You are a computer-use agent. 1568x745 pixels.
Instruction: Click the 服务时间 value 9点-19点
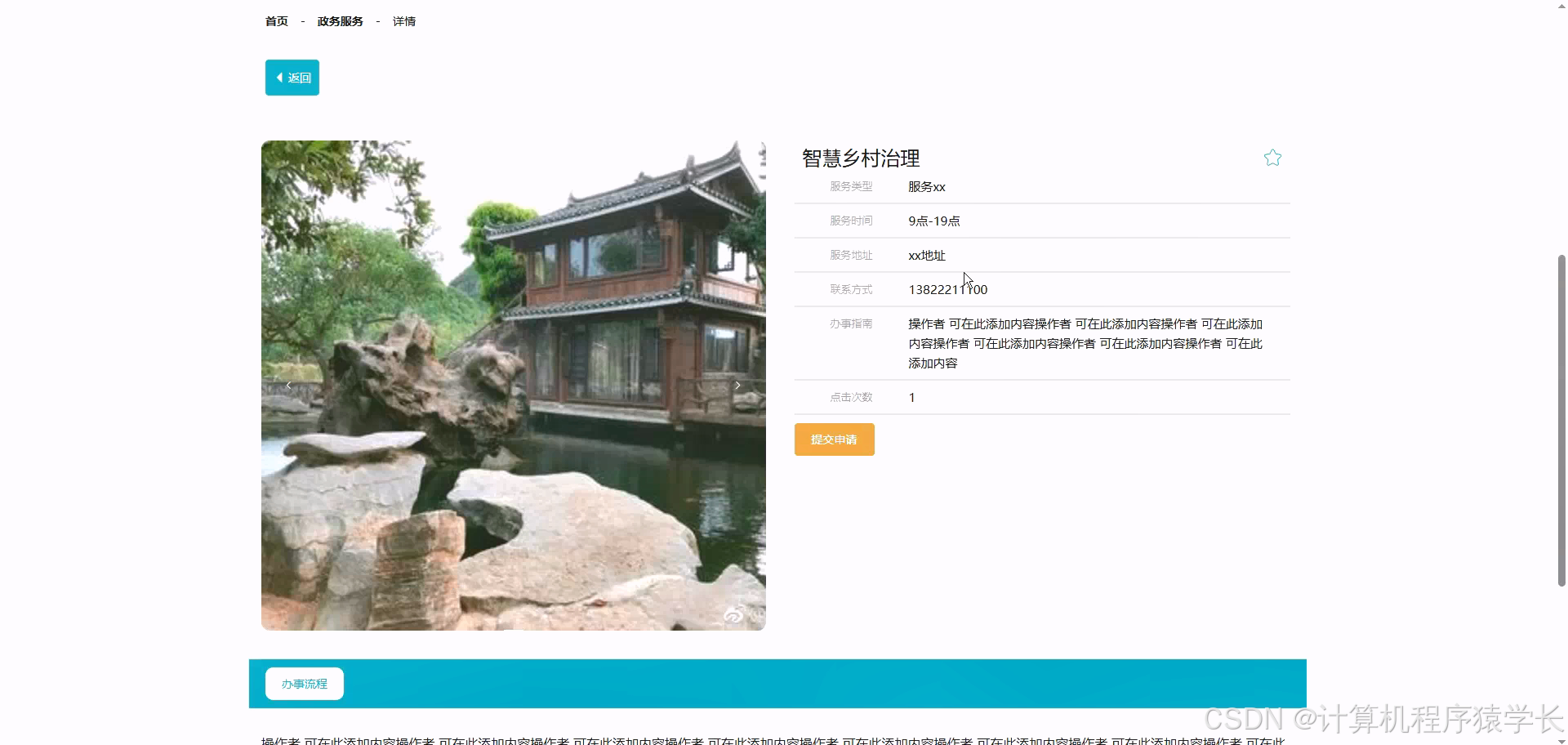pyautogui.click(x=933, y=221)
